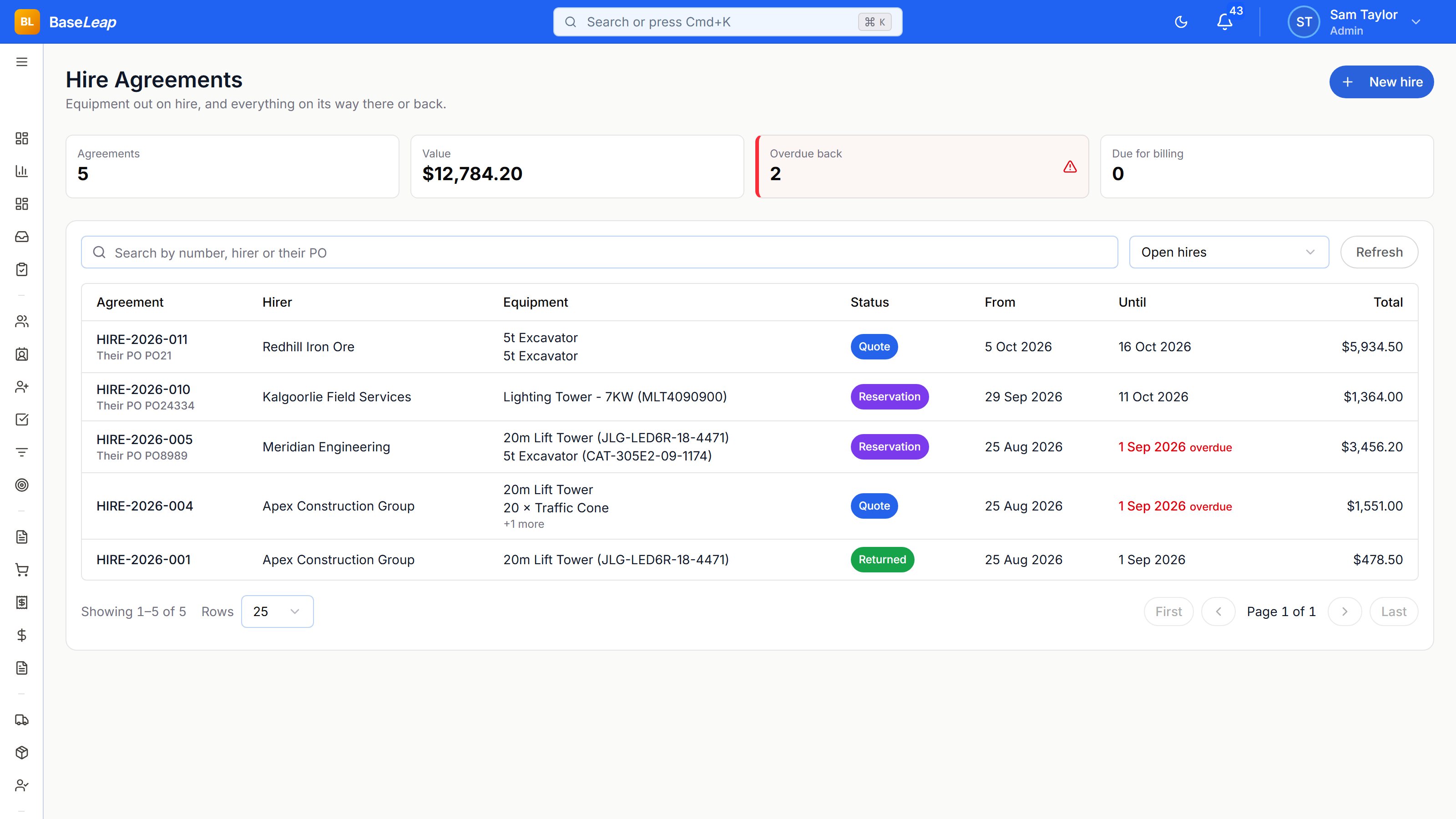The height and width of the screenshot is (819, 1456).
Task: Open the people group sidebar icon
Action: point(21,322)
